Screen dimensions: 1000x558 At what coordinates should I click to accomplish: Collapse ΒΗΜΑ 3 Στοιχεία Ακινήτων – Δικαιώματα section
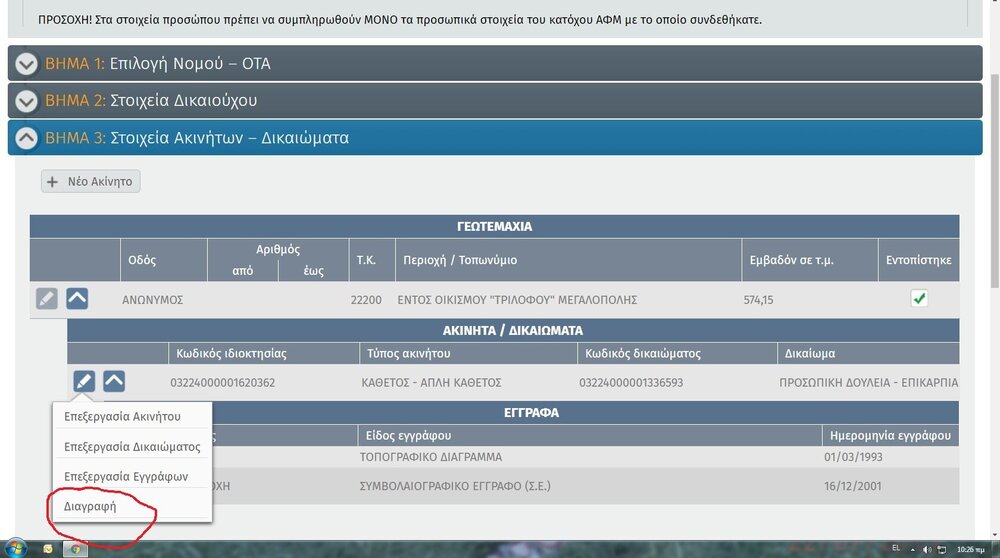(x=27, y=138)
